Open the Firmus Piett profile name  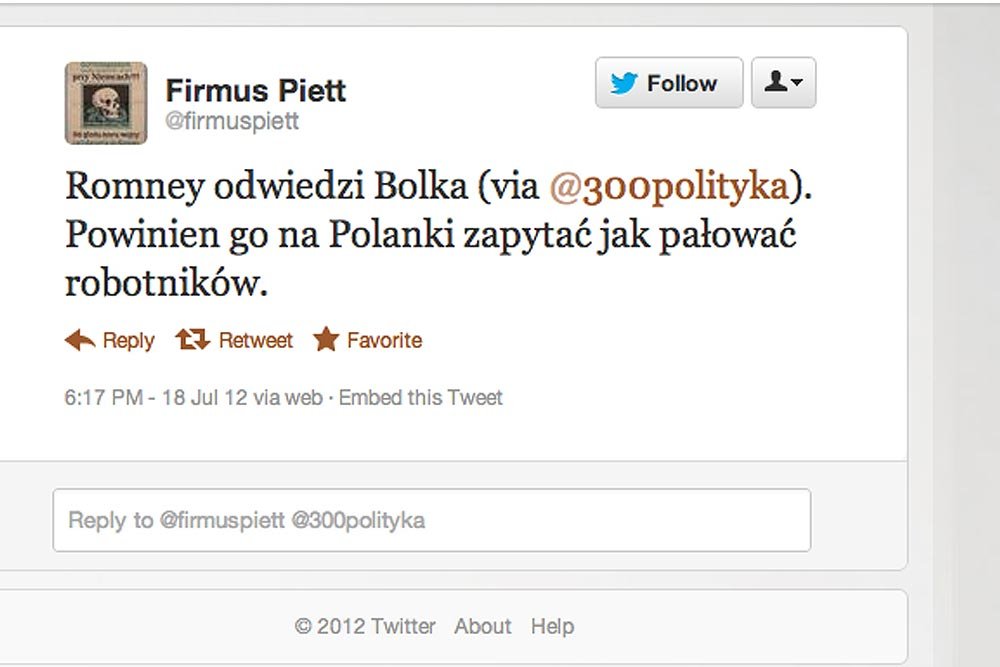(256, 90)
